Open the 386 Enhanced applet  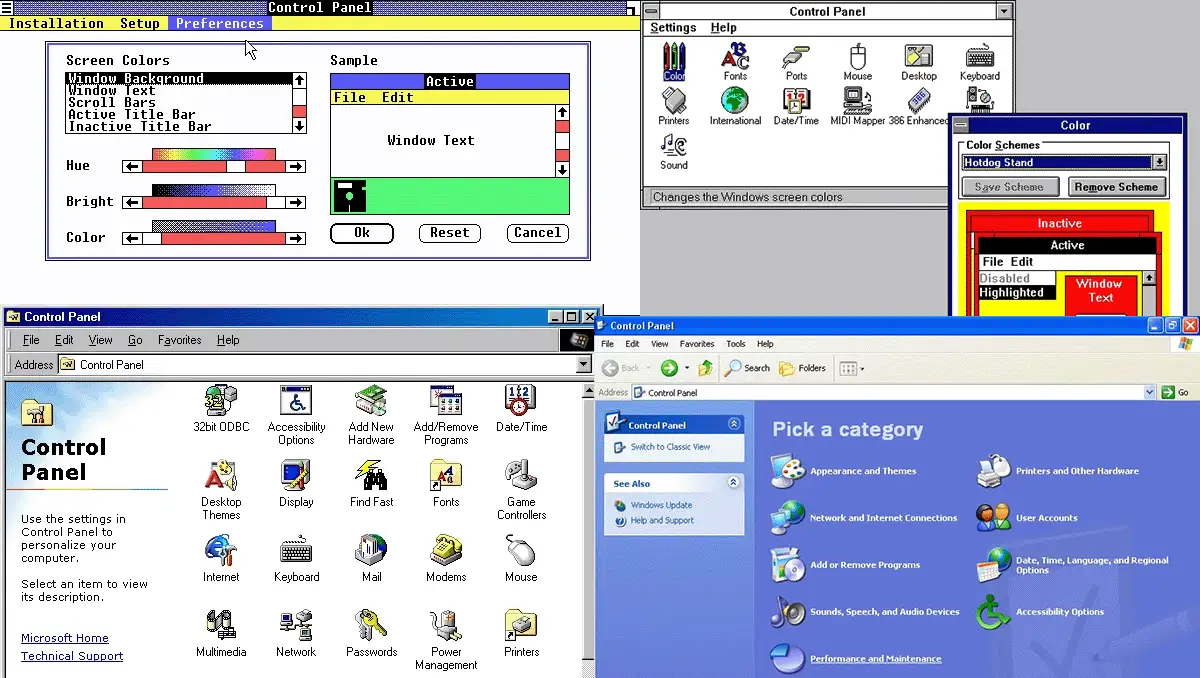click(919, 100)
